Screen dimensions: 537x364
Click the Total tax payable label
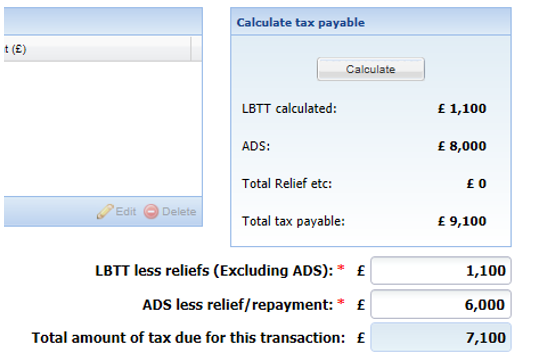293,221
